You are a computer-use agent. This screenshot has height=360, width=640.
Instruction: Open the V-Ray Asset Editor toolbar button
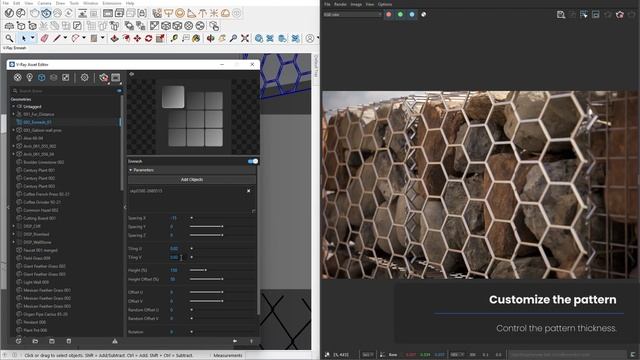(9, 13)
